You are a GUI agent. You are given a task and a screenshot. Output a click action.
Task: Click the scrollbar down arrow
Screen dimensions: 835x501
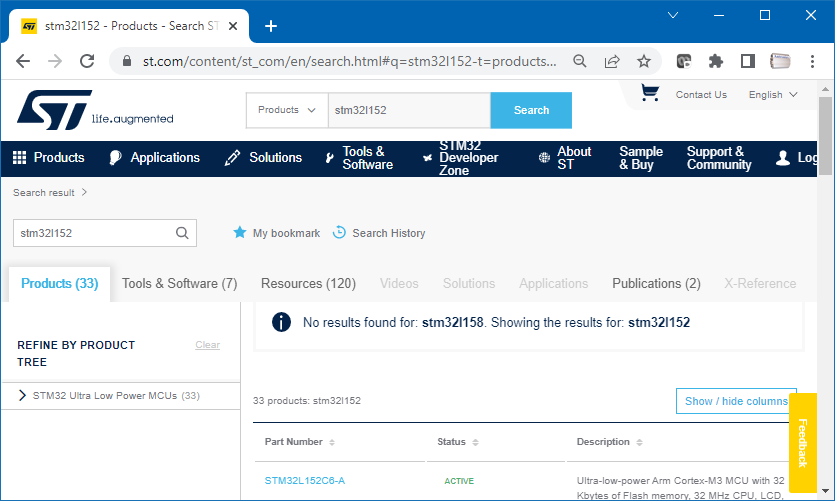(x=825, y=491)
